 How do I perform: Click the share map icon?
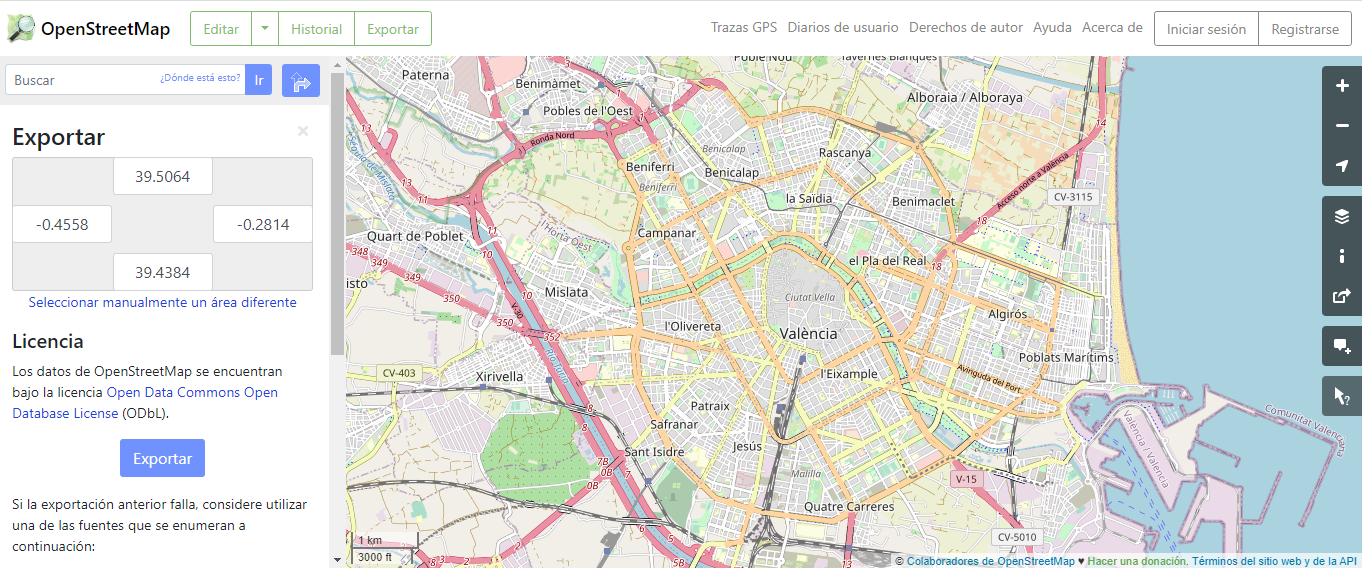click(x=1342, y=296)
